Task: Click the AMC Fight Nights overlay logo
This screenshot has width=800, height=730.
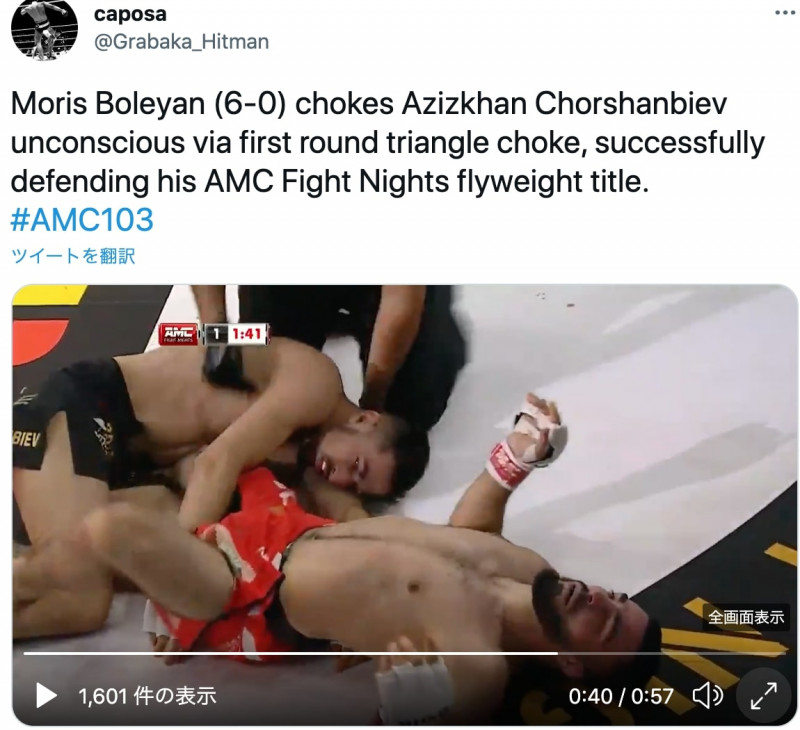Action: coord(178,334)
